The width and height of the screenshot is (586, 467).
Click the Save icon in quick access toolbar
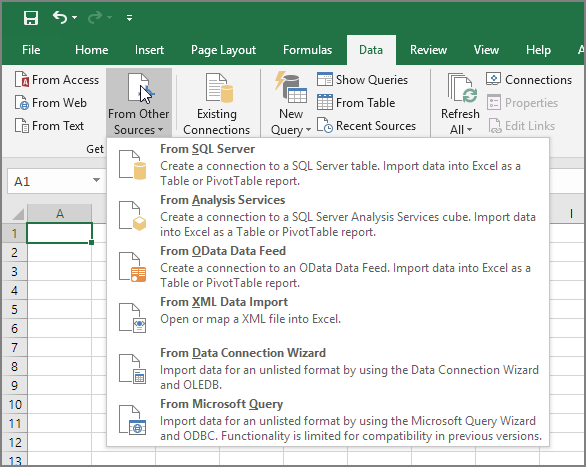(31, 18)
